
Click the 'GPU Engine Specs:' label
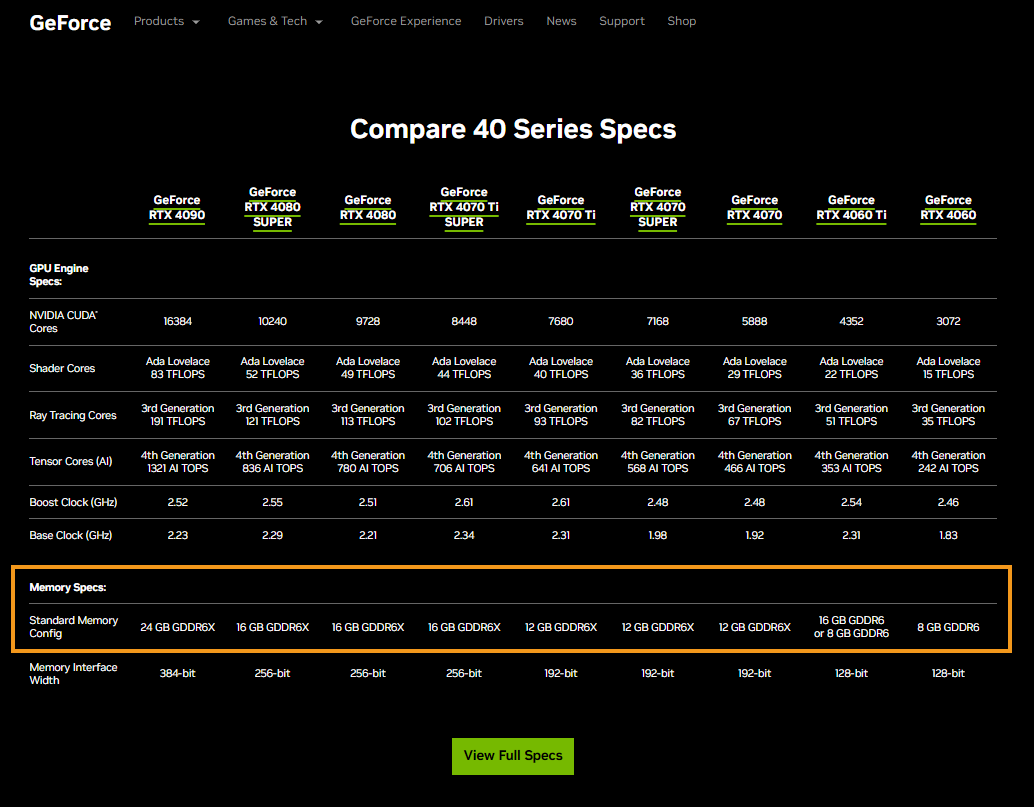(59, 275)
